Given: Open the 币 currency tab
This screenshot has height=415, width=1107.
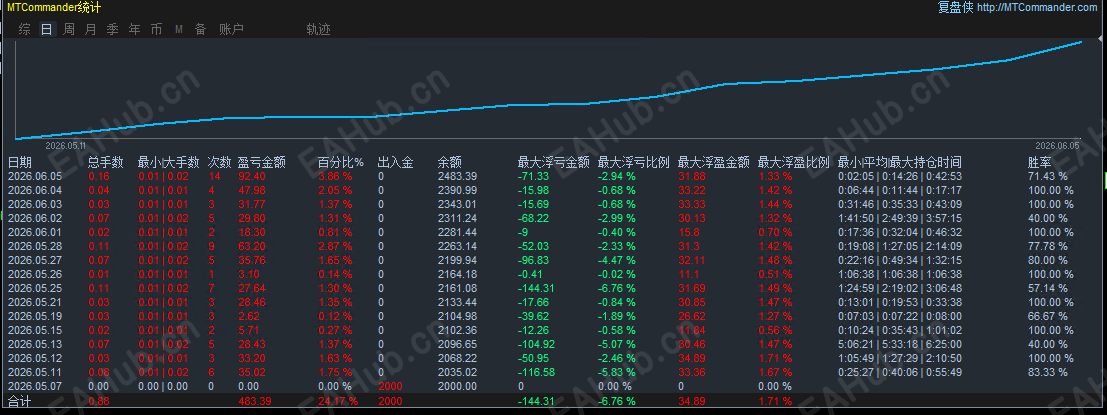Looking at the screenshot, I should 156,29.
